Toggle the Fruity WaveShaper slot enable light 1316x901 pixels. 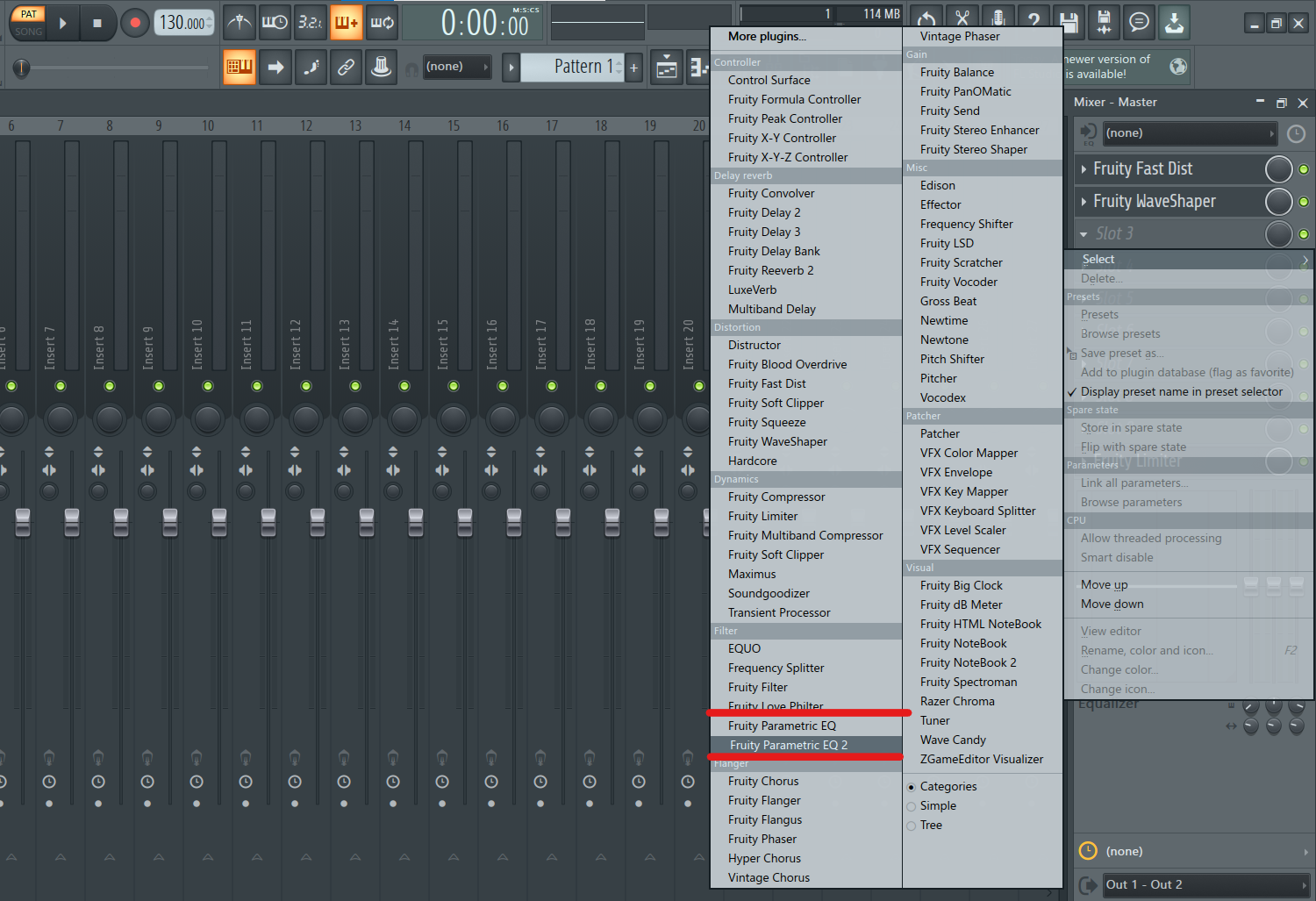coord(1304,202)
